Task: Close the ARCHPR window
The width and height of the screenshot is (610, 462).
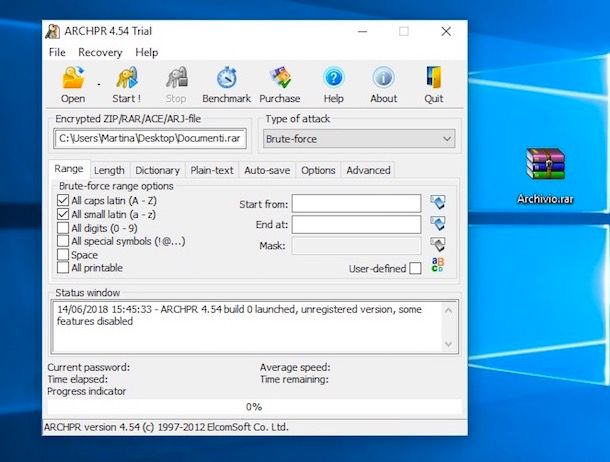Action: pyautogui.click(x=446, y=32)
